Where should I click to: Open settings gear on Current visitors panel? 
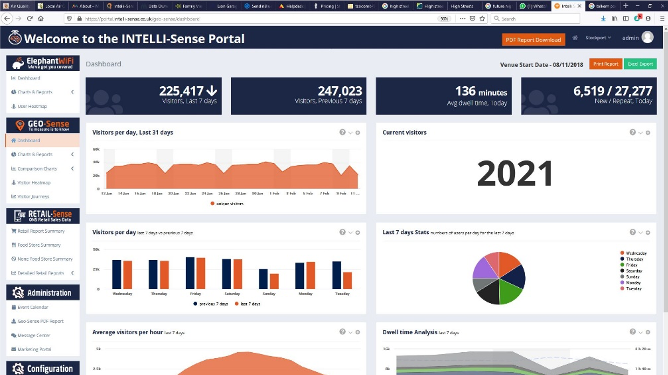tap(648, 133)
